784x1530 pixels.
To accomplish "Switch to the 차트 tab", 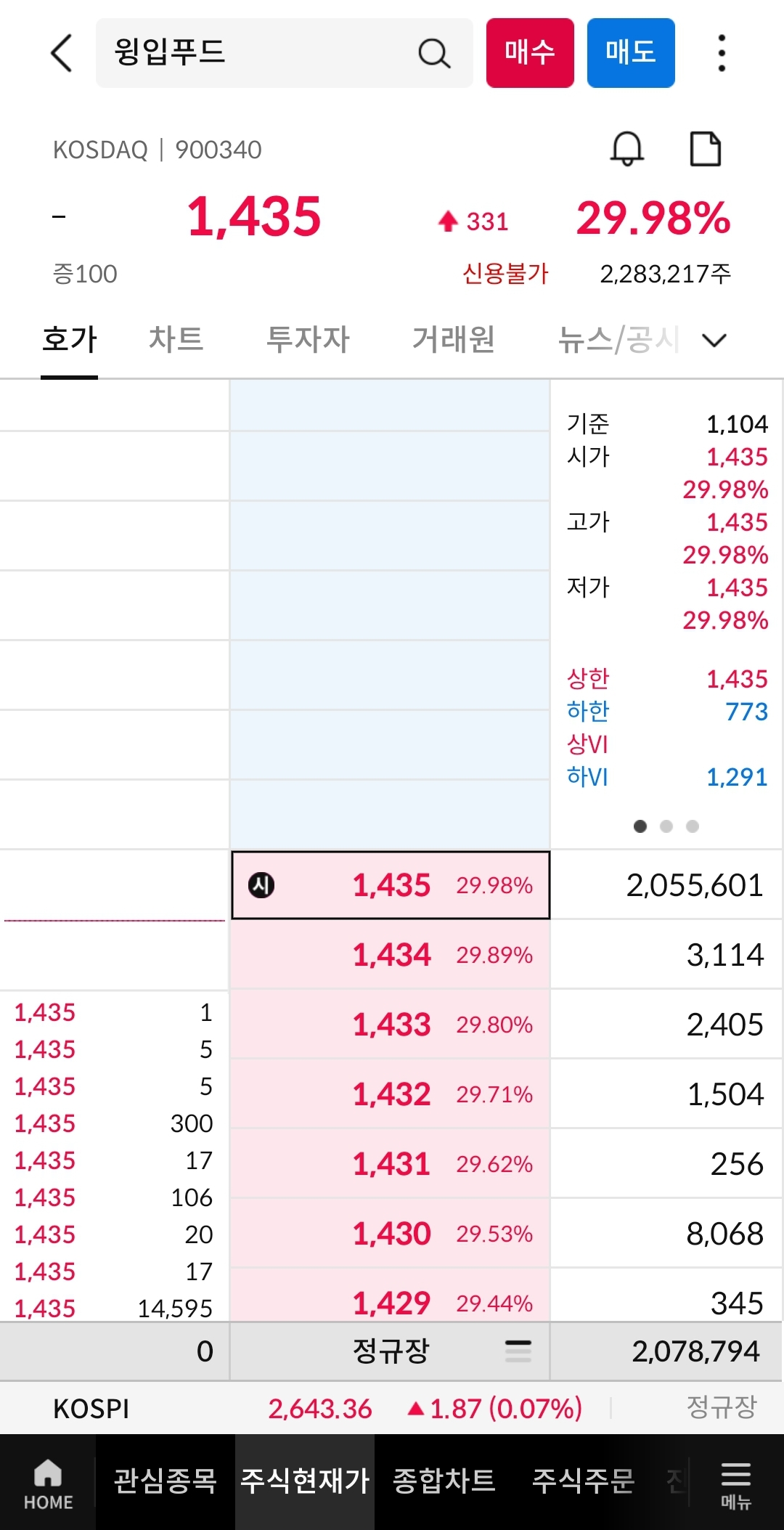I will 176,339.
